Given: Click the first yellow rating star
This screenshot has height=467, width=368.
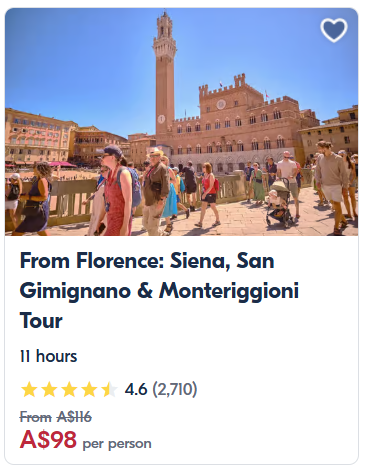Looking at the screenshot, I should pyautogui.click(x=29, y=389).
